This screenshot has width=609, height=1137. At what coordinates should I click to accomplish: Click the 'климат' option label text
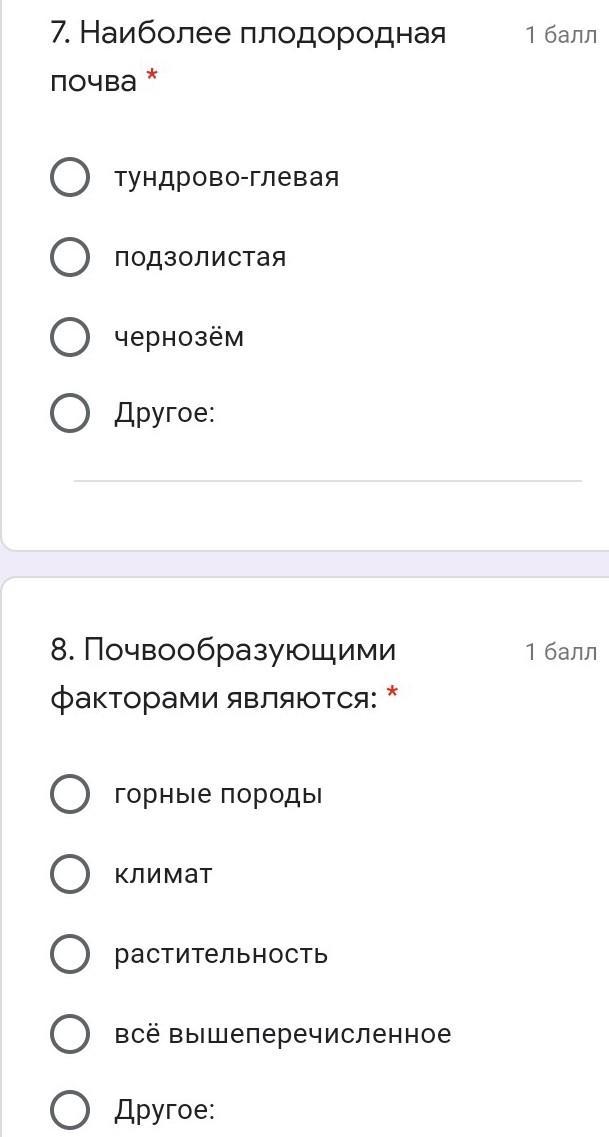pyautogui.click(x=163, y=874)
